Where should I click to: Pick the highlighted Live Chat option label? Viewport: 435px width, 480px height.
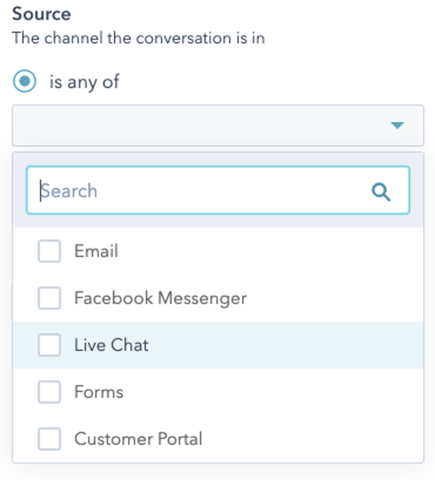pos(111,345)
